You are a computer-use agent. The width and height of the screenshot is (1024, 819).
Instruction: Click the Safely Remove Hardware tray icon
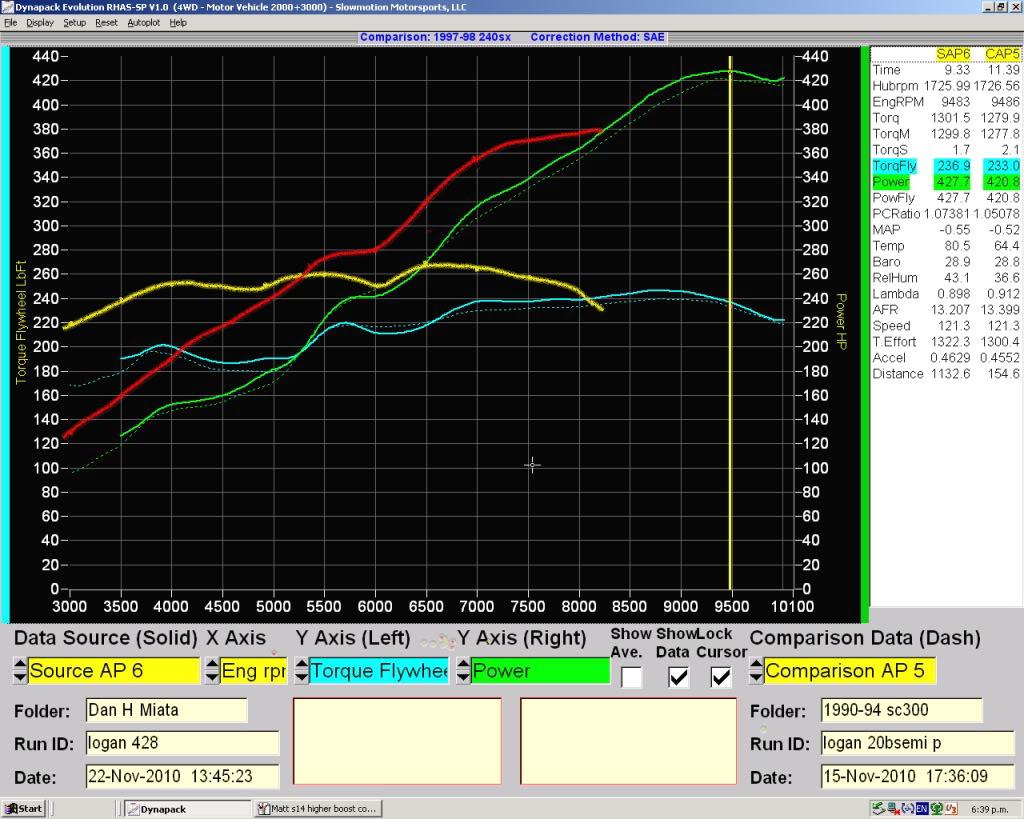(x=878, y=809)
